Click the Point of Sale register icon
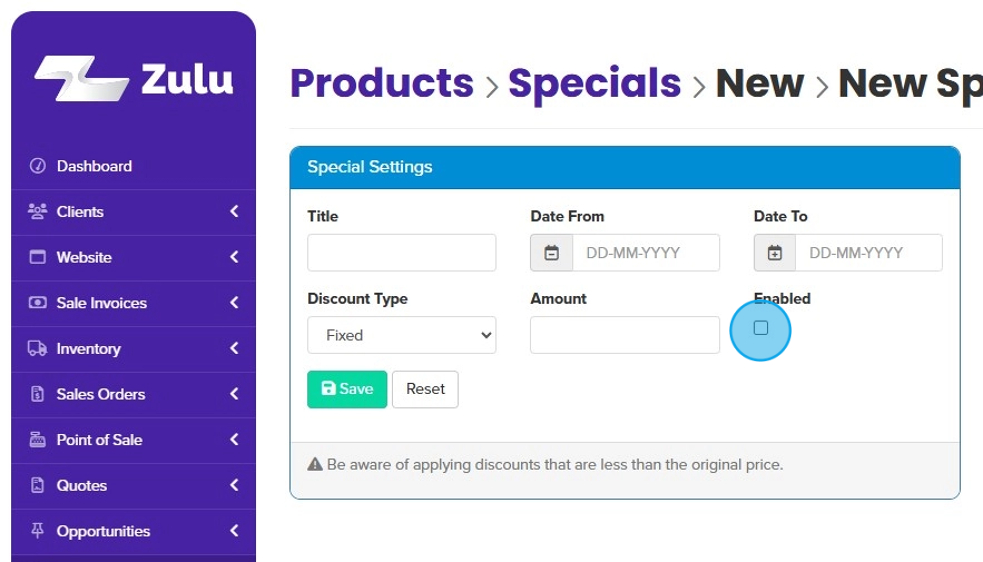Image resolution: width=983 pixels, height=562 pixels. [38, 440]
